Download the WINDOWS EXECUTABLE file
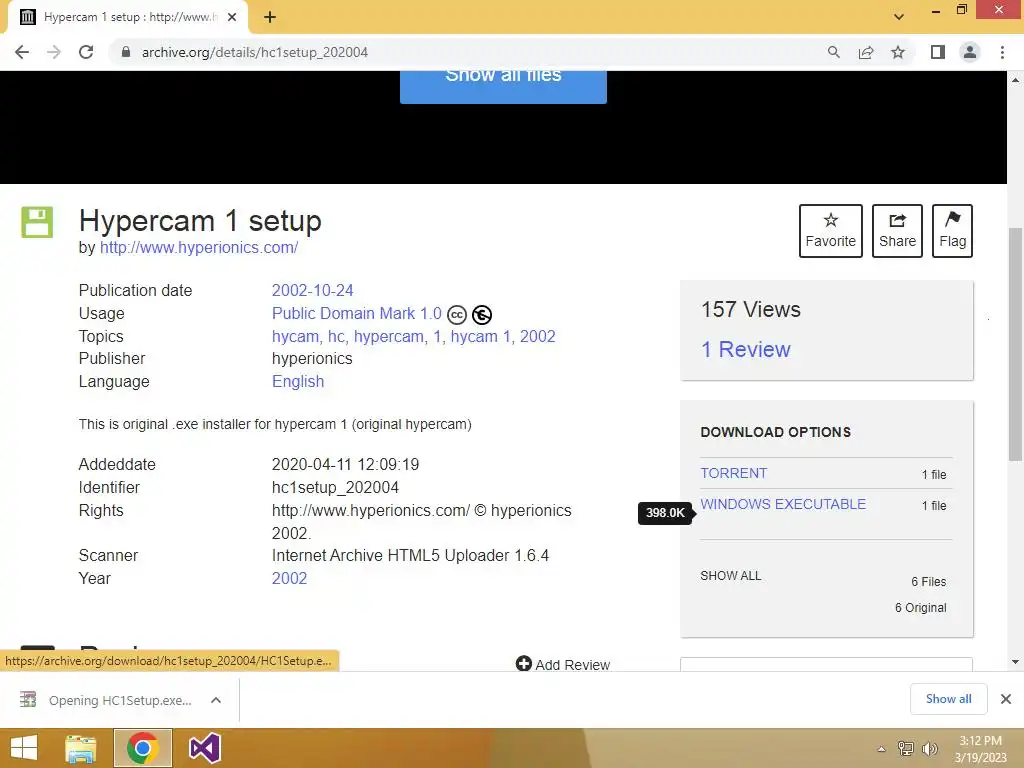The width and height of the screenshot is (1024, 768). (783, 504)
